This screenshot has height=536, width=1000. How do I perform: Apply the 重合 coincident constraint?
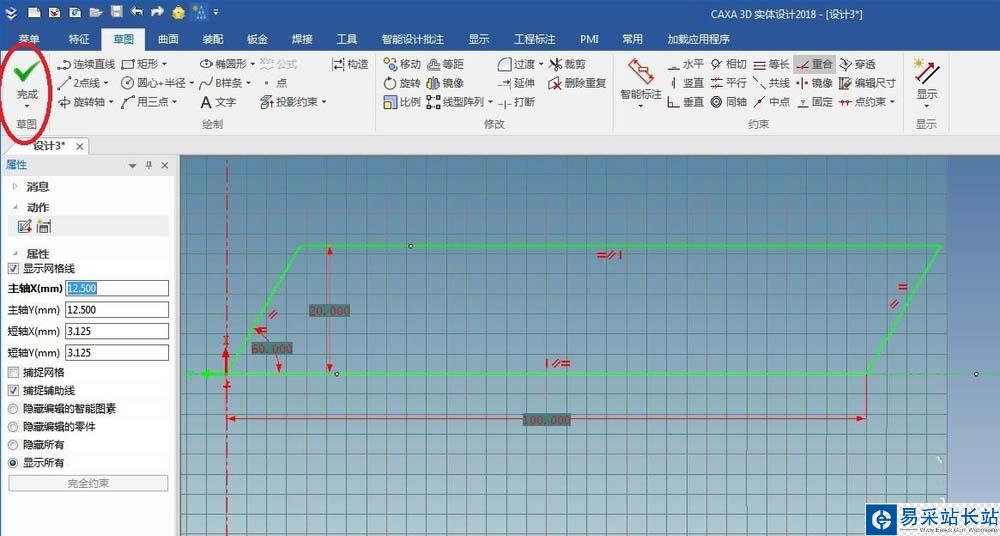[814, 64]
